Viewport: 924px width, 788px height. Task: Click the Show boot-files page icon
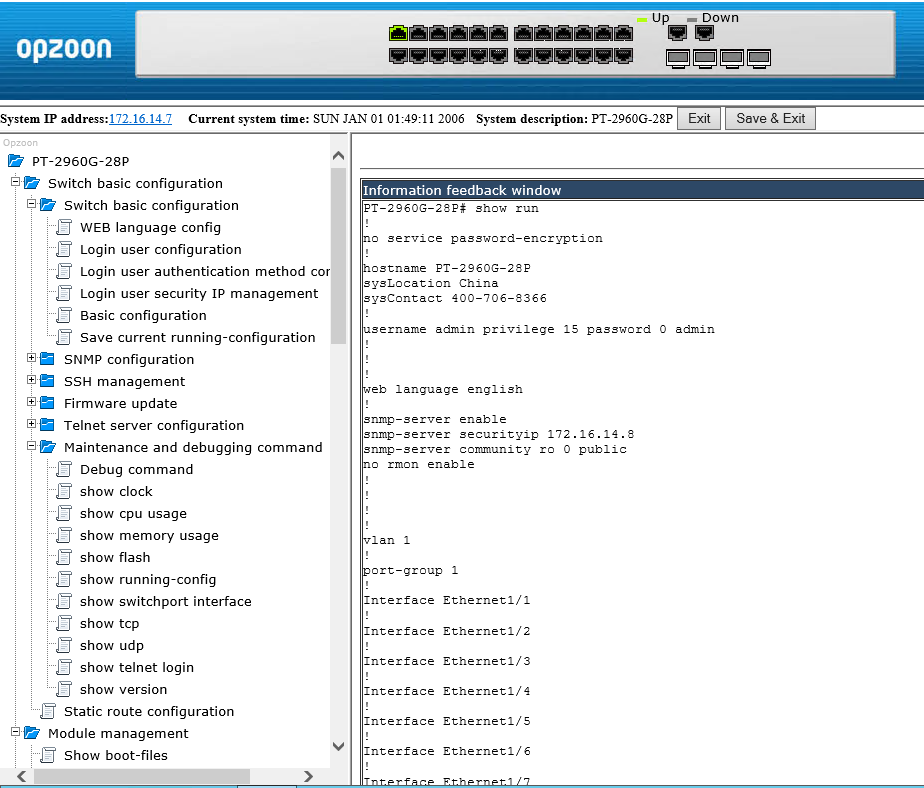[x=48, y=755]
